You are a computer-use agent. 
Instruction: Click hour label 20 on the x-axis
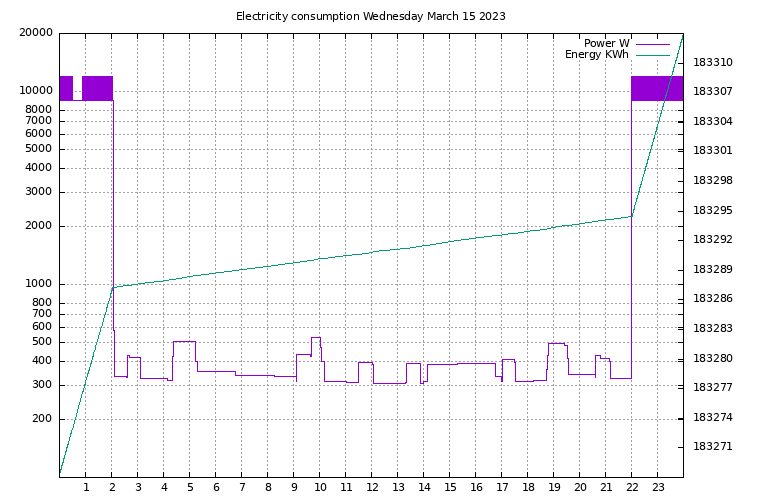click(580, 487)
